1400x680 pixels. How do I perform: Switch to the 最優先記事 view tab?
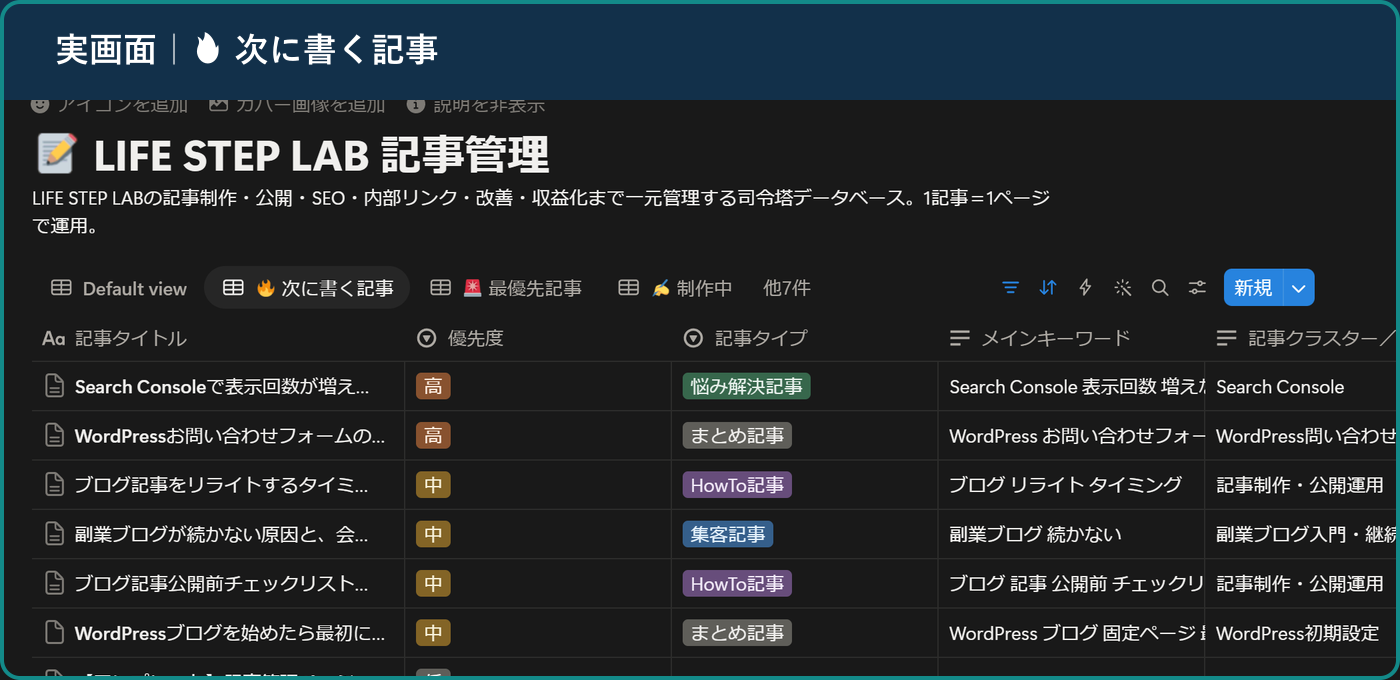tap(506, 288)
